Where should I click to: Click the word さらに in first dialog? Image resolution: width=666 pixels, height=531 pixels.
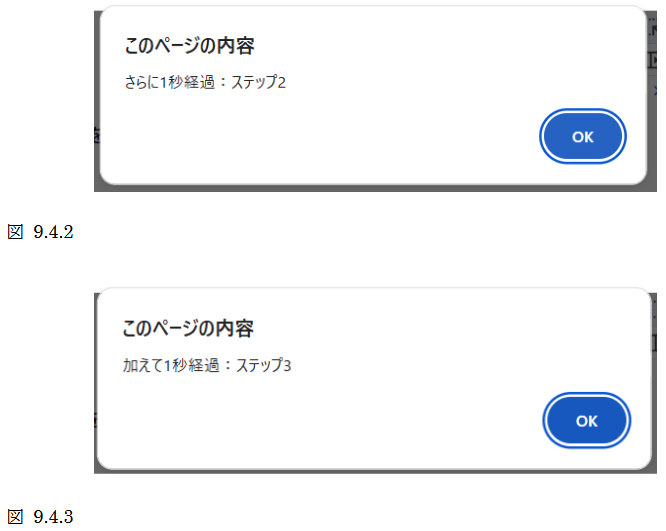pos(140,82)
